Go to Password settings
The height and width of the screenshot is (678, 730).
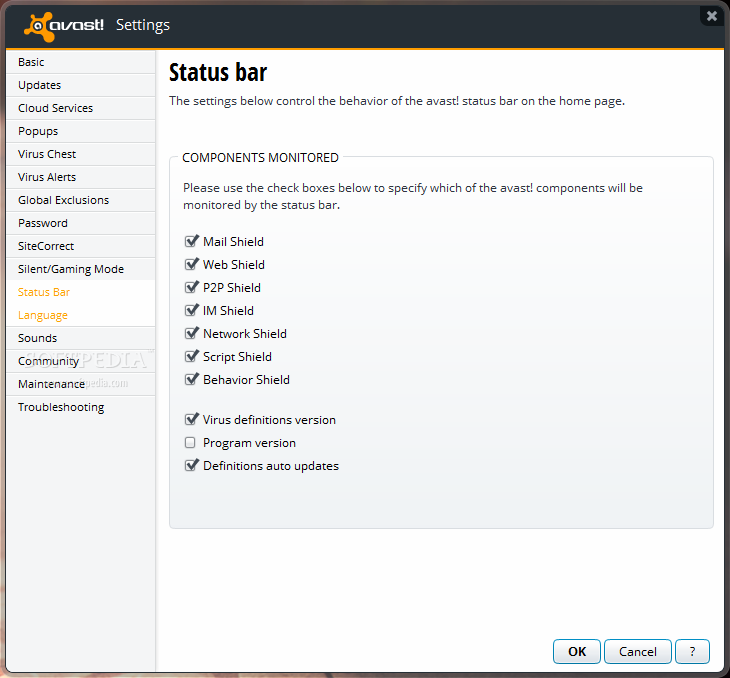click(81, 223)
